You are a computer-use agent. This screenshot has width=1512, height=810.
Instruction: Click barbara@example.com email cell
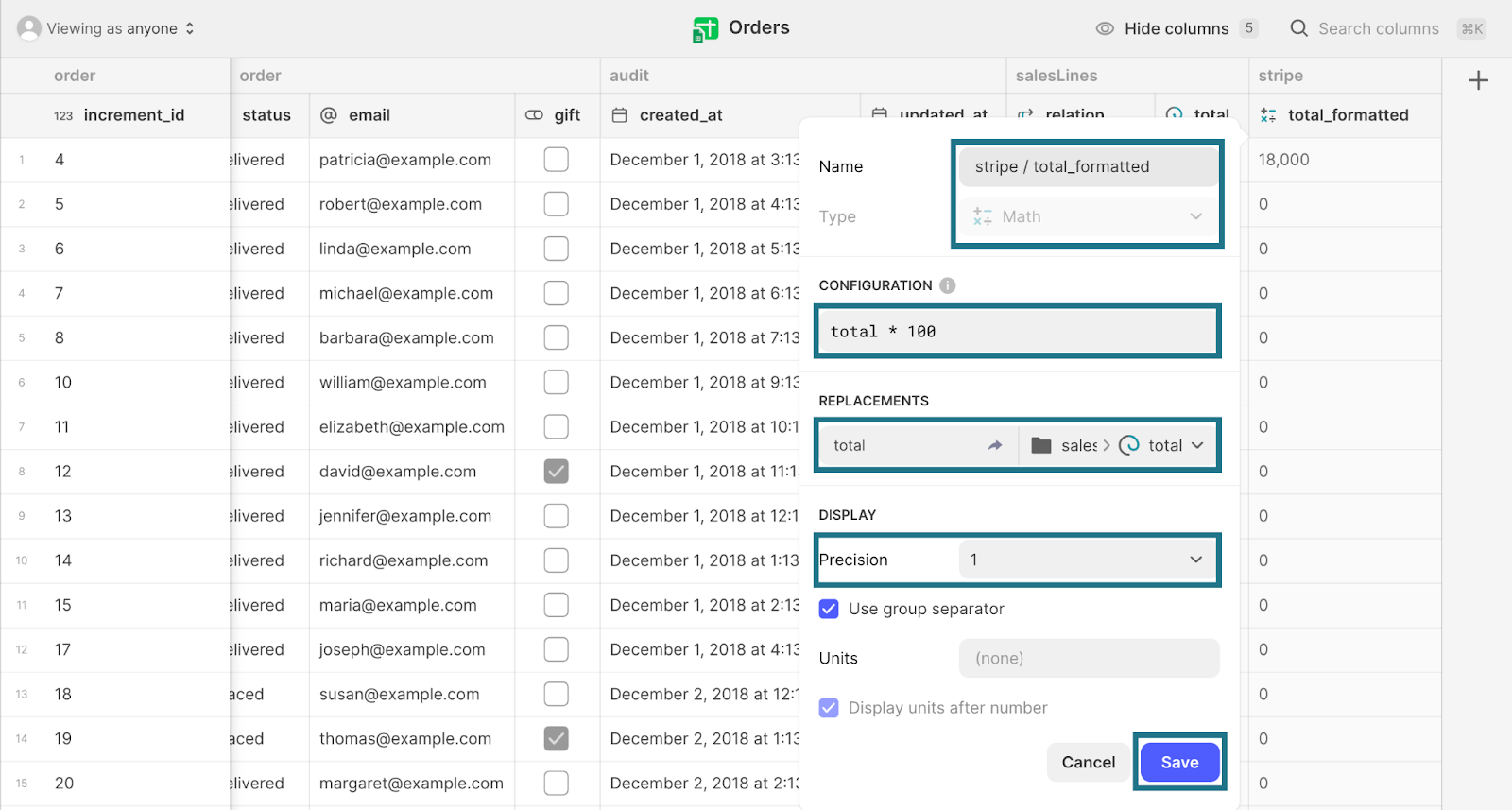pyautogui.click(x=412, y=337)
